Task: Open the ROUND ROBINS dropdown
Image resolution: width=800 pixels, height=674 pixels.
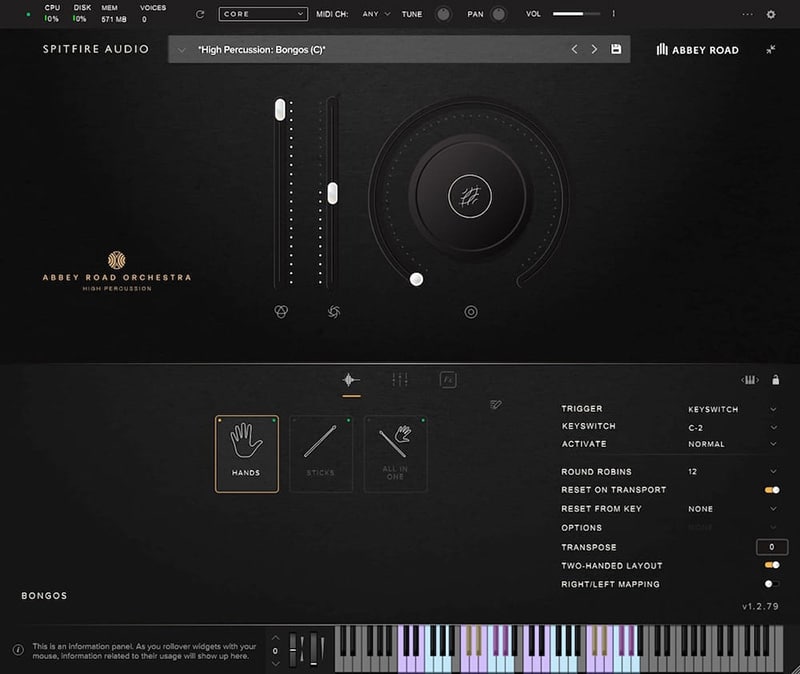Action: [732, 471]
